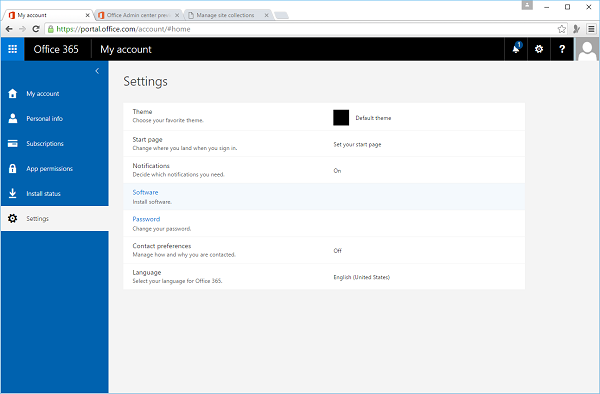
Task: Open the Contact preferences heading
Action: 161,246
